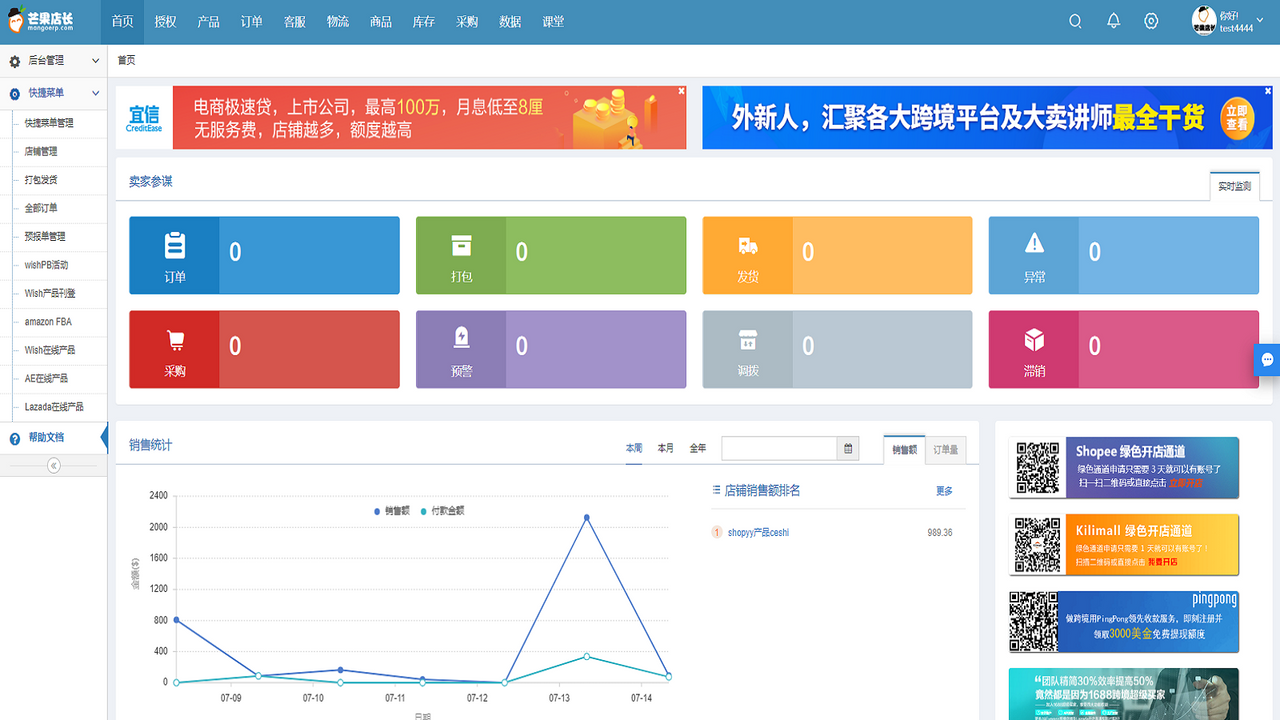1280x720 pixels.
Task: Close the CreditEase banner advertisement
Action: point(681,91)
